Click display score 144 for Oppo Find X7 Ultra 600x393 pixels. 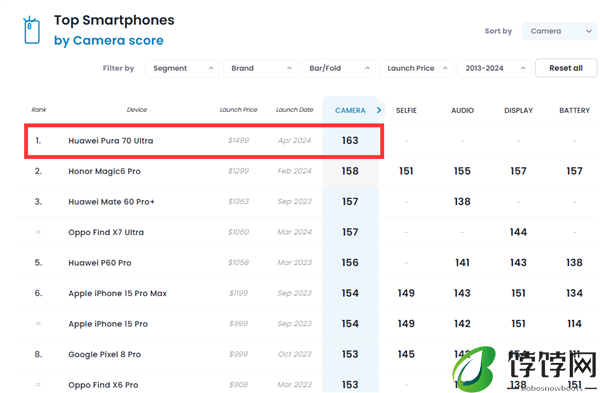tap(518, 232)
